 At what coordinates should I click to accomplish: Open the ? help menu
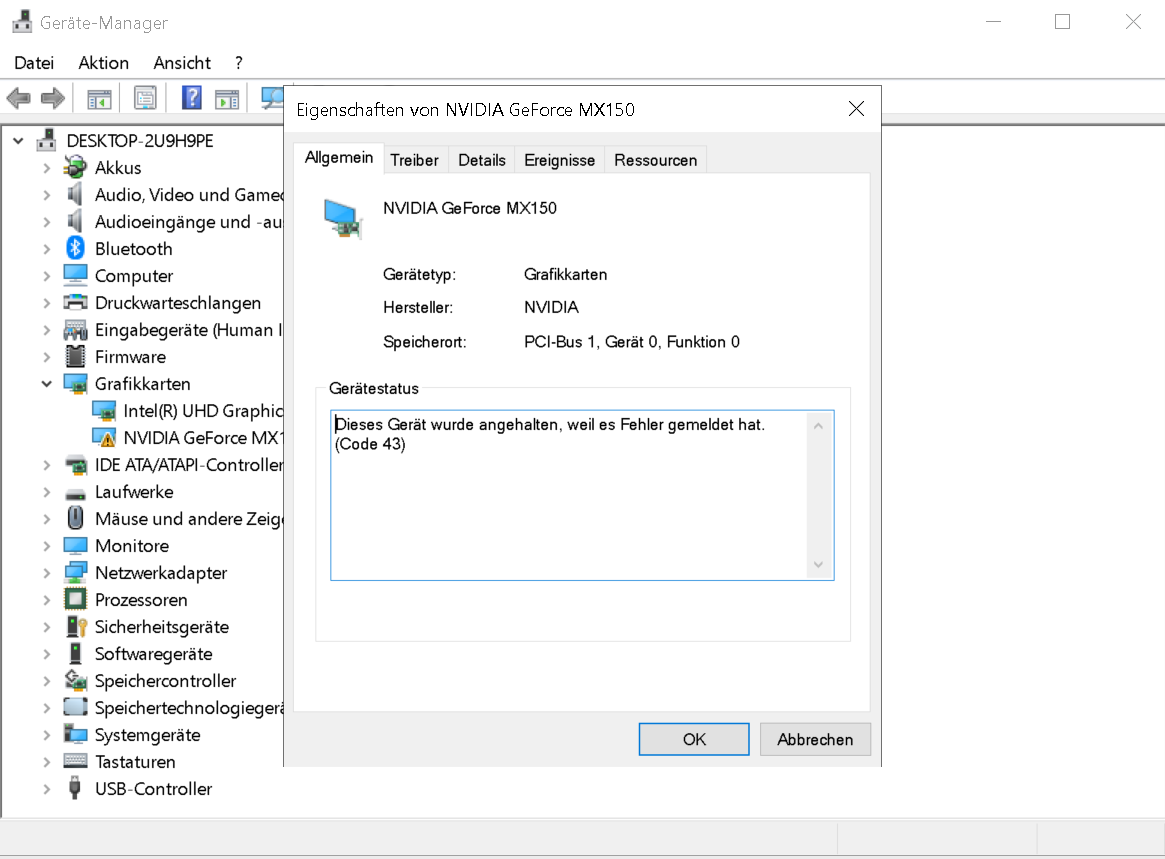point(238,63)
